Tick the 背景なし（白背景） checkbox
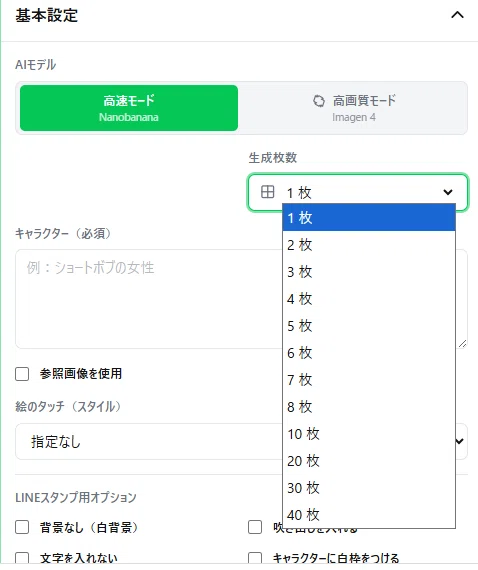Viewport: 478px width, 570px height. 22,527
